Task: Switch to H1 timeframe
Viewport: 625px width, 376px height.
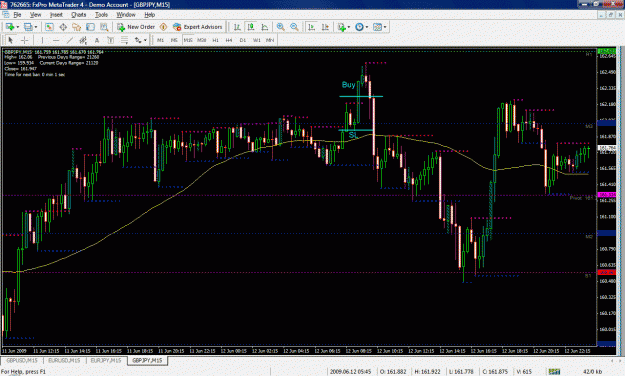Action: (x=216, y=40)
